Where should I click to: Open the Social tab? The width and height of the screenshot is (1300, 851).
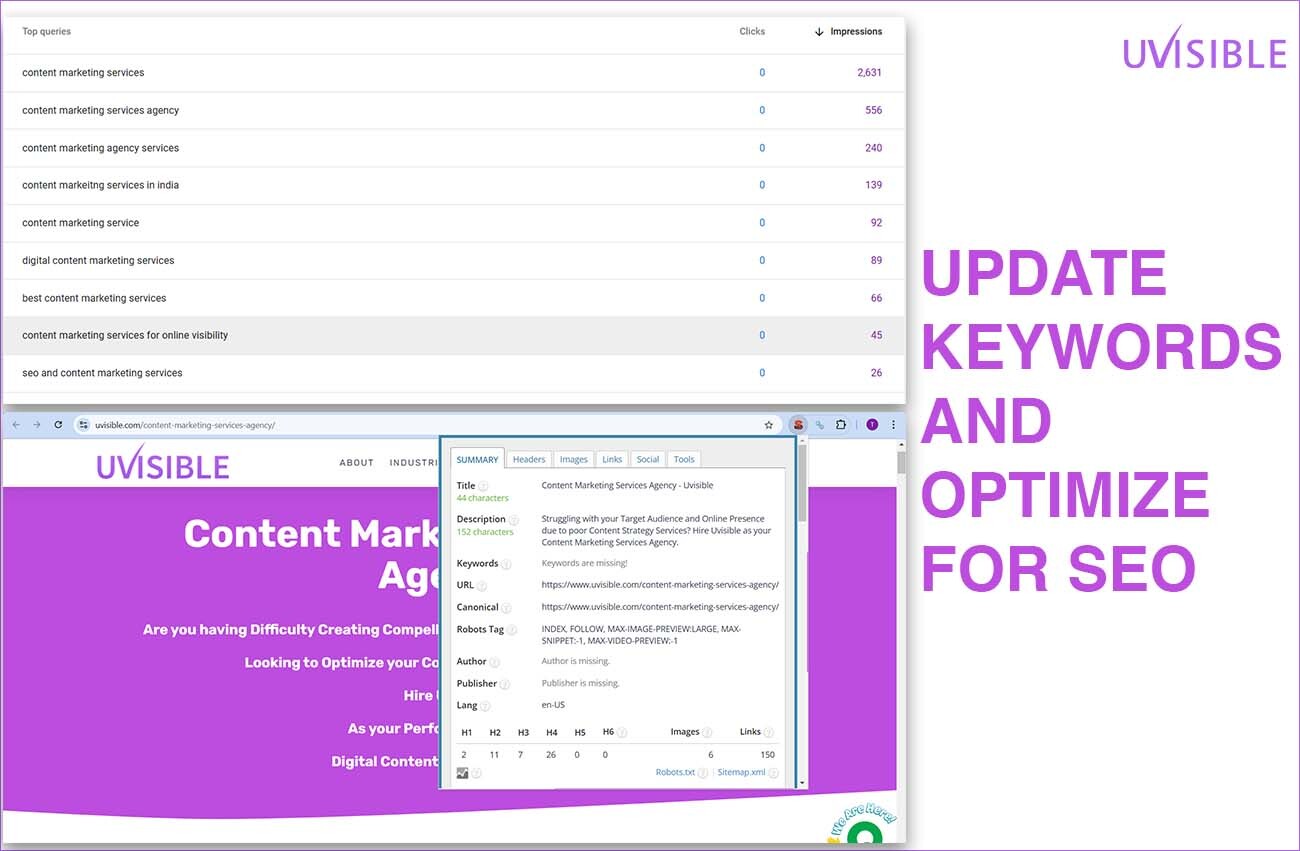[x=648, y=459]
